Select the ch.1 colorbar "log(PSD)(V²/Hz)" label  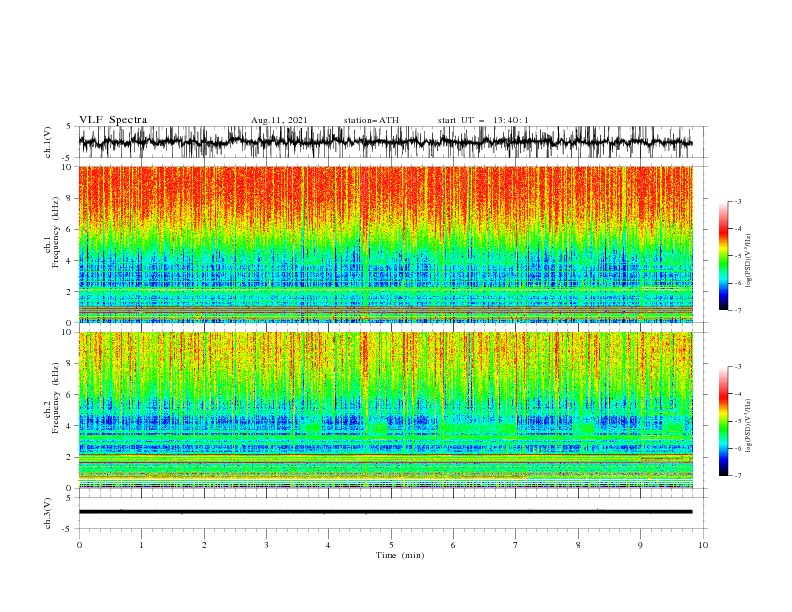tap(748, 261)
